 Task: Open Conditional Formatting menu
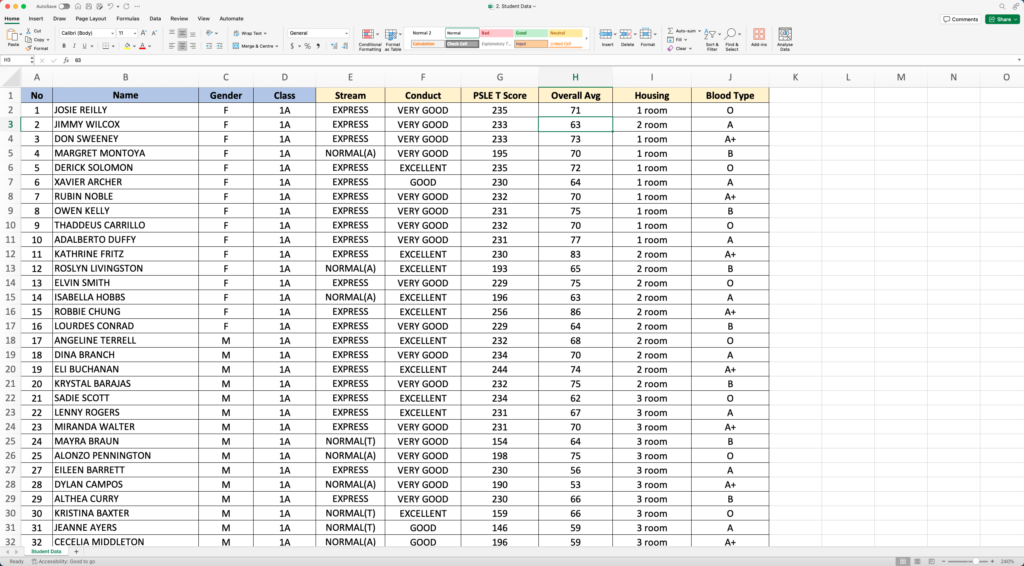[x=370, y=40]
